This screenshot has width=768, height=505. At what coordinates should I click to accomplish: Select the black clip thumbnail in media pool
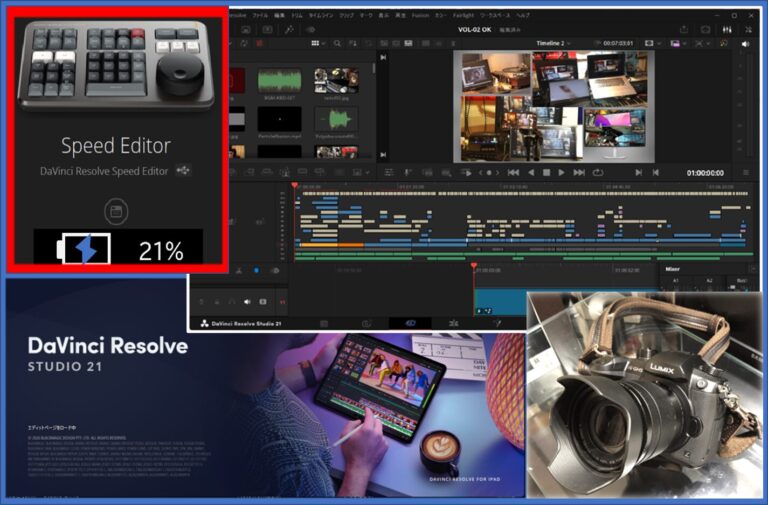tap(280, 119)
